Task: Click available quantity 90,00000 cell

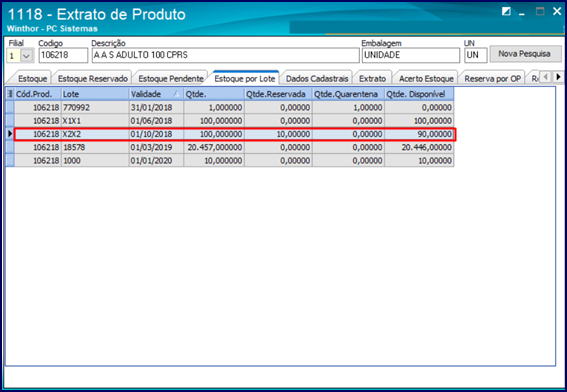Action: coord(419,134)
